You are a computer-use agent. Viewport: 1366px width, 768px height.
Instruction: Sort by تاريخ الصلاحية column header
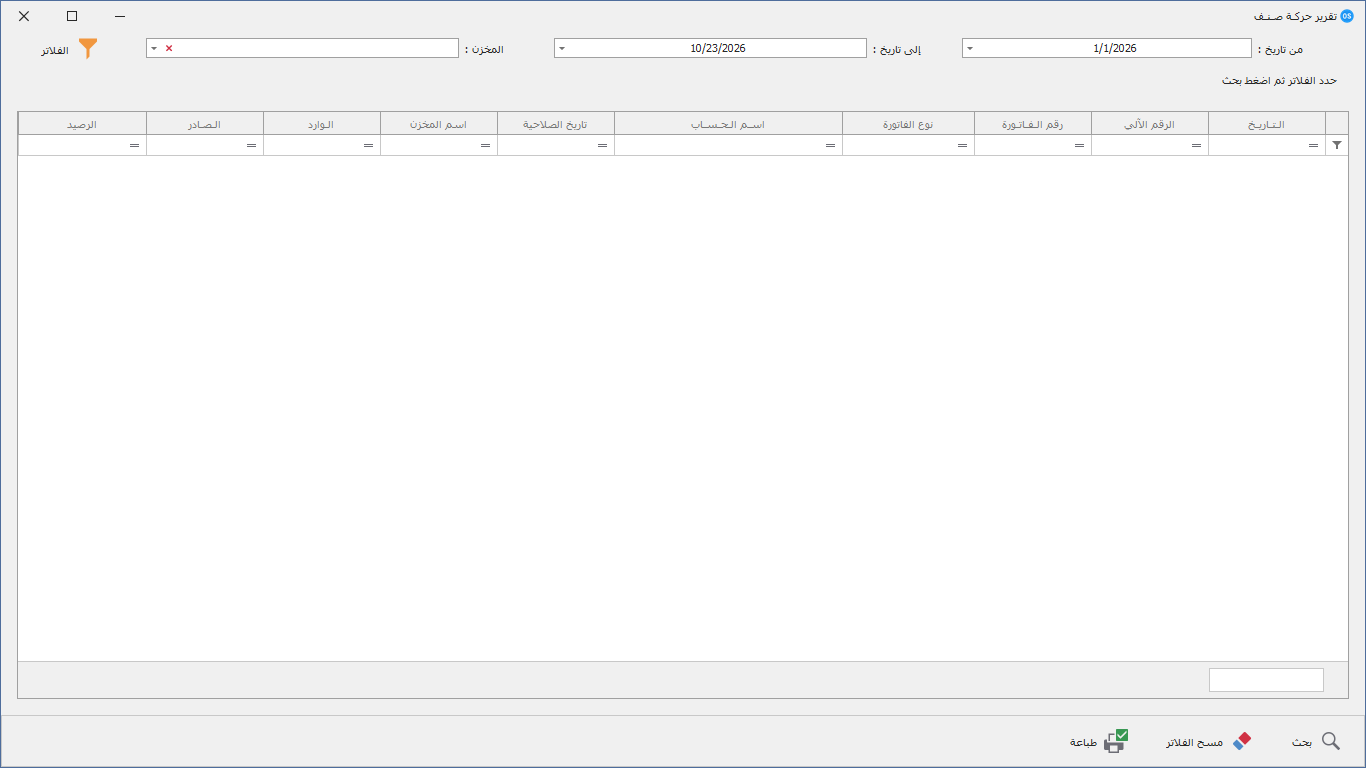[x=556, y=124]
